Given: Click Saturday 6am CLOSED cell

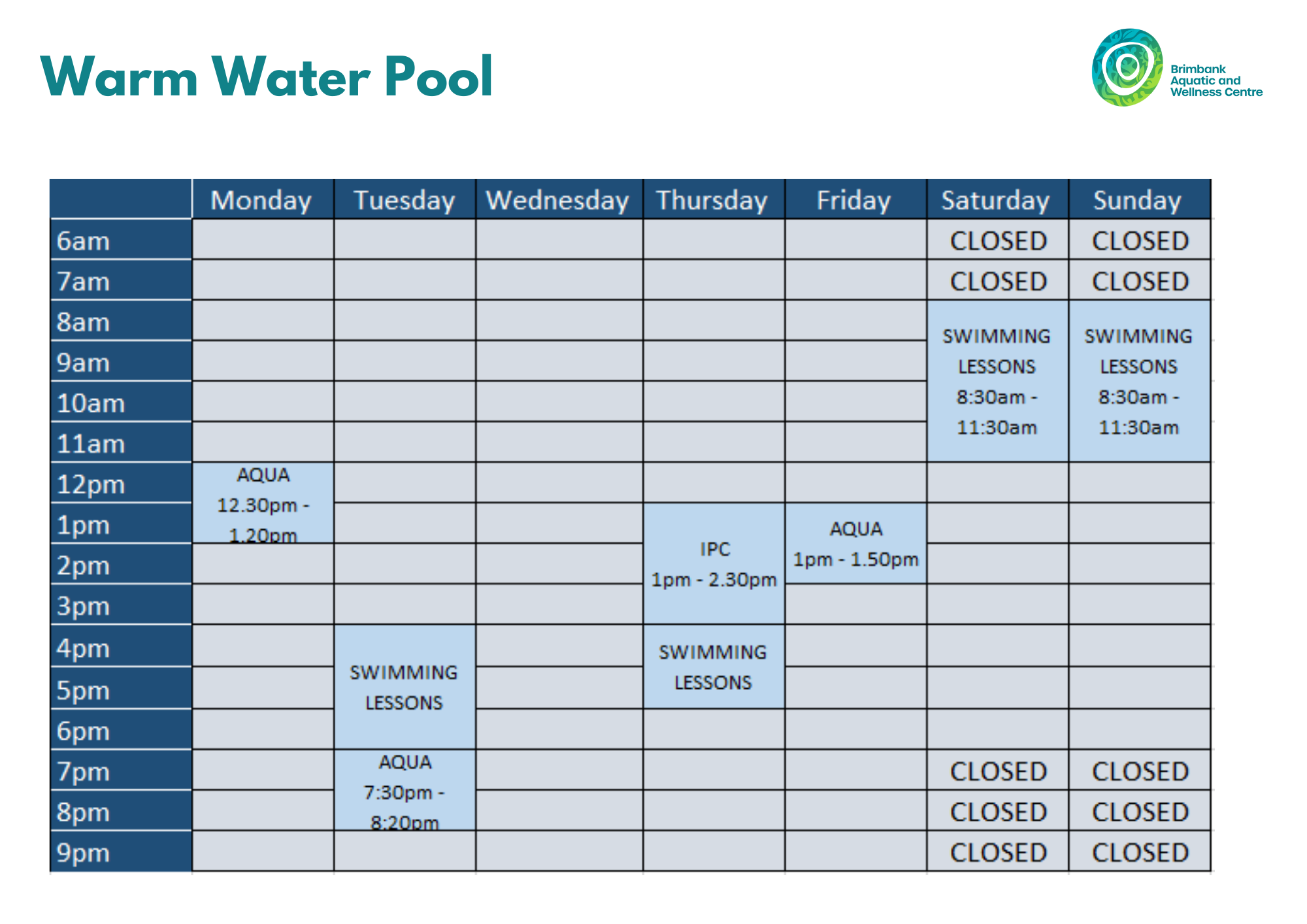Looking at the screenshot, I should (x=997, y=240).
